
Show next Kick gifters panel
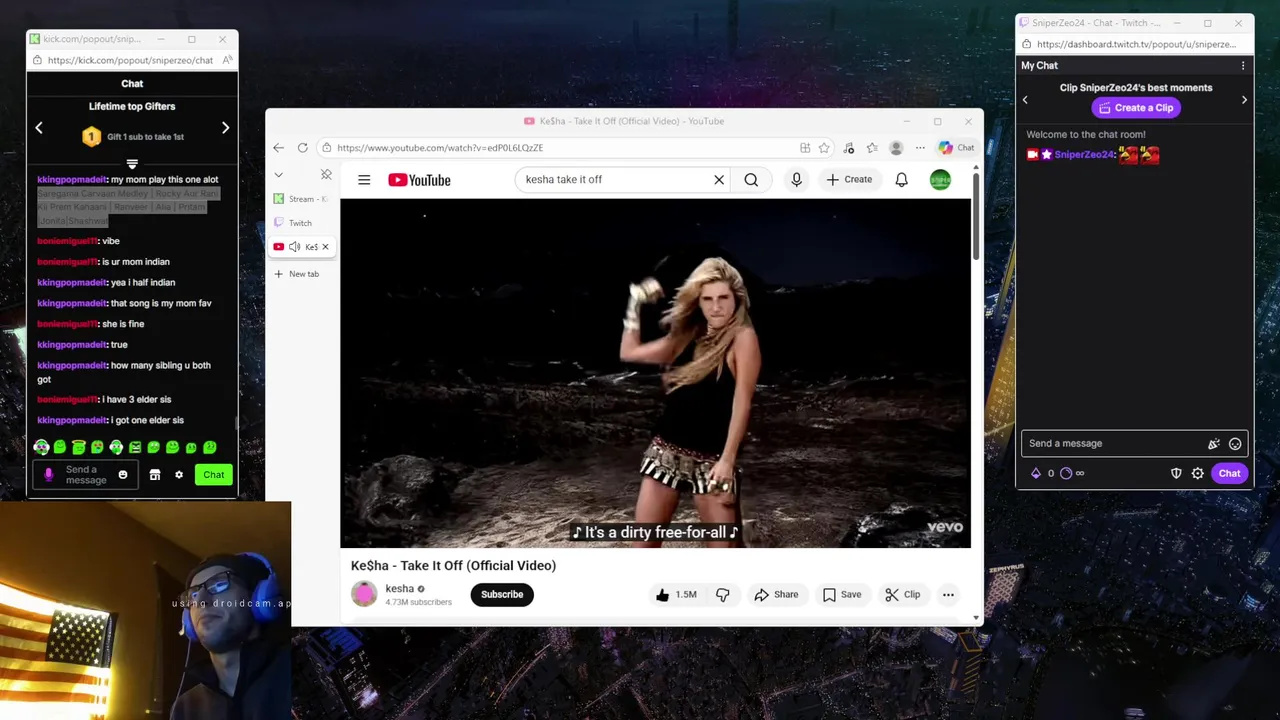click(x=225, y=128)
